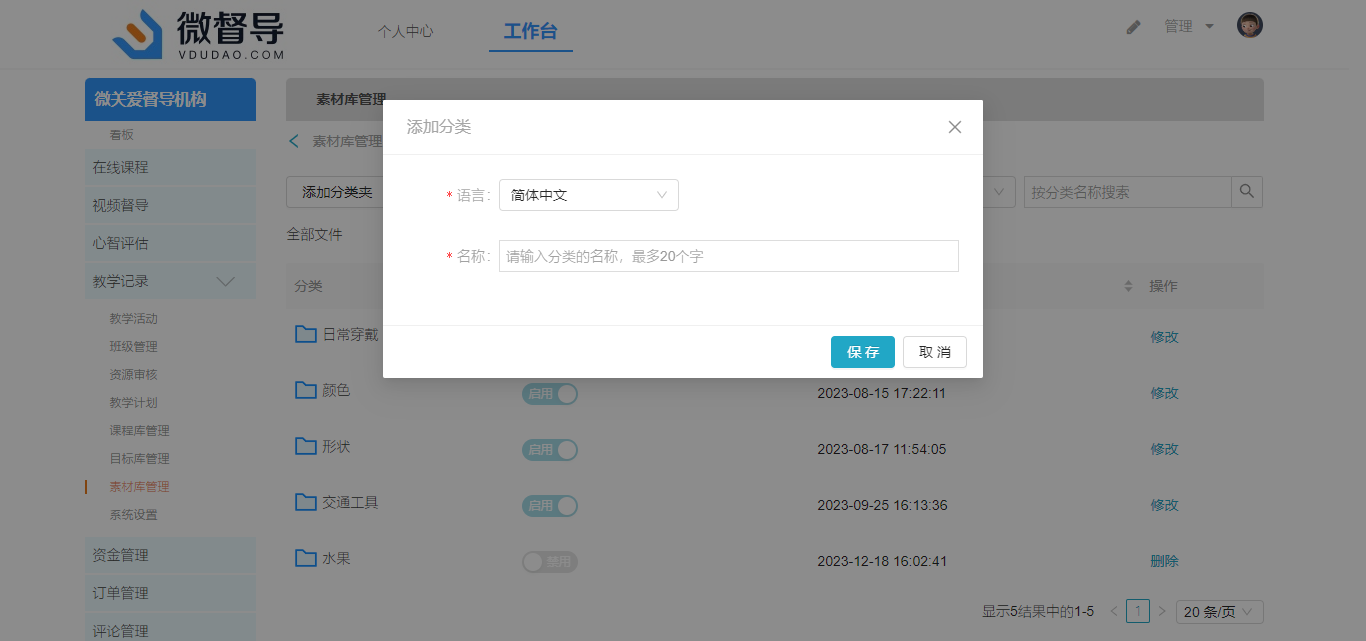Click the 形状 folder icon
This screenshot has width=1366, height=641.
click(x=306, y=445)
